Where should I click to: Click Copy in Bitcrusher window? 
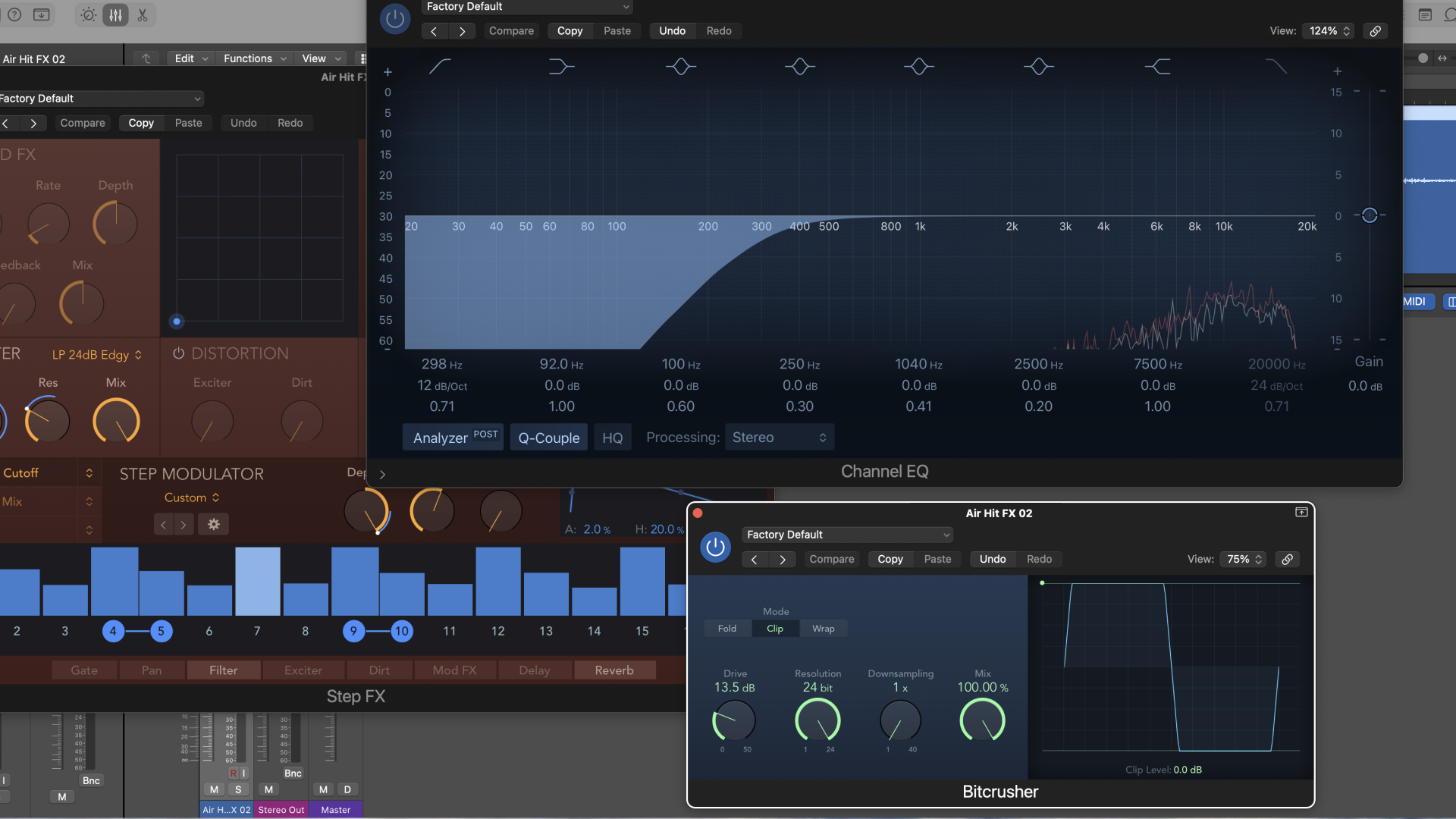pos(890,559)
